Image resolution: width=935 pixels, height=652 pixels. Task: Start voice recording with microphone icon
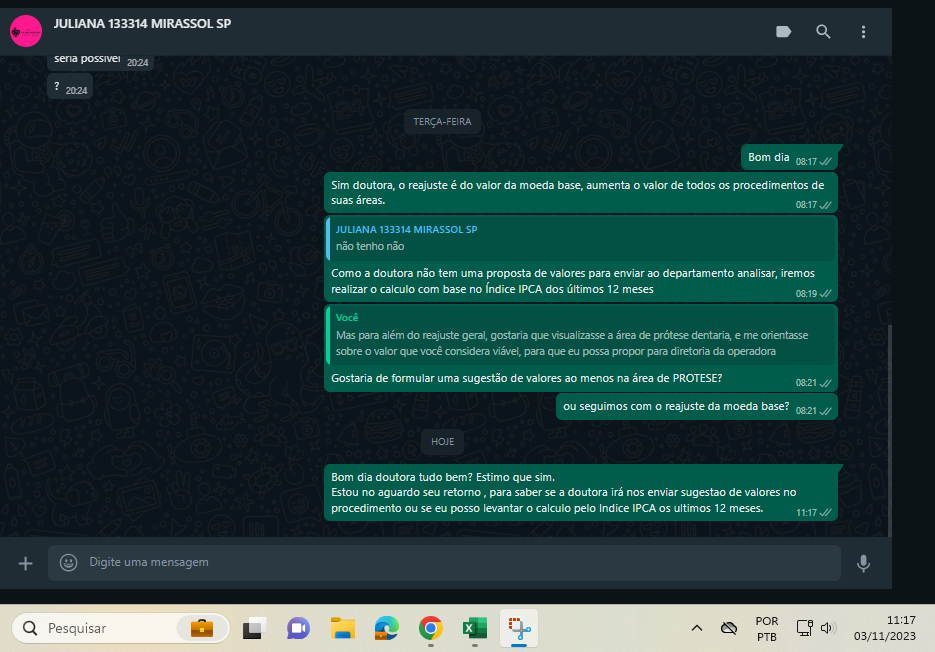863,563
